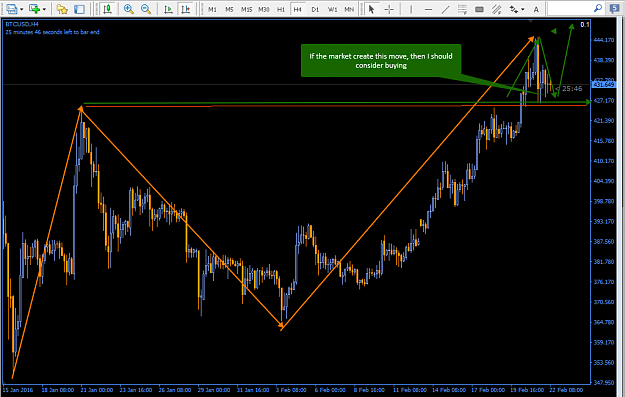Click the 25:46 timer label on chart
The width and height of the screenshot is (625, 397).
tap(572, 88)
